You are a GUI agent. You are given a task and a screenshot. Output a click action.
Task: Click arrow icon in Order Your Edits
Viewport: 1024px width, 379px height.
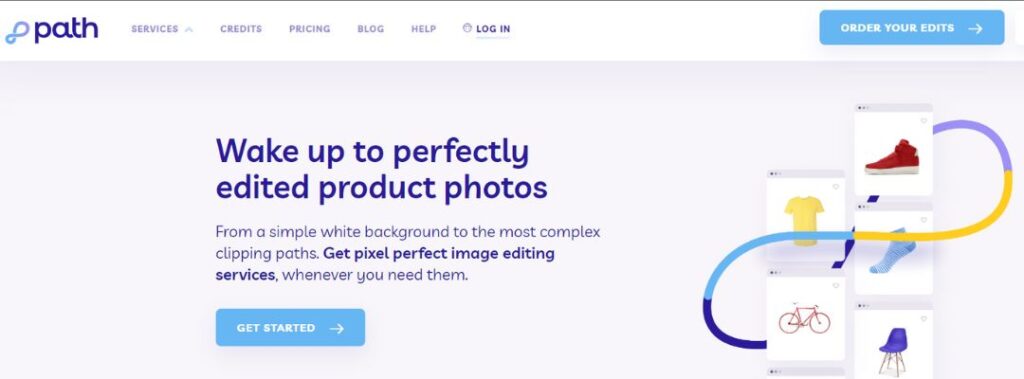[x=976, y=28]
